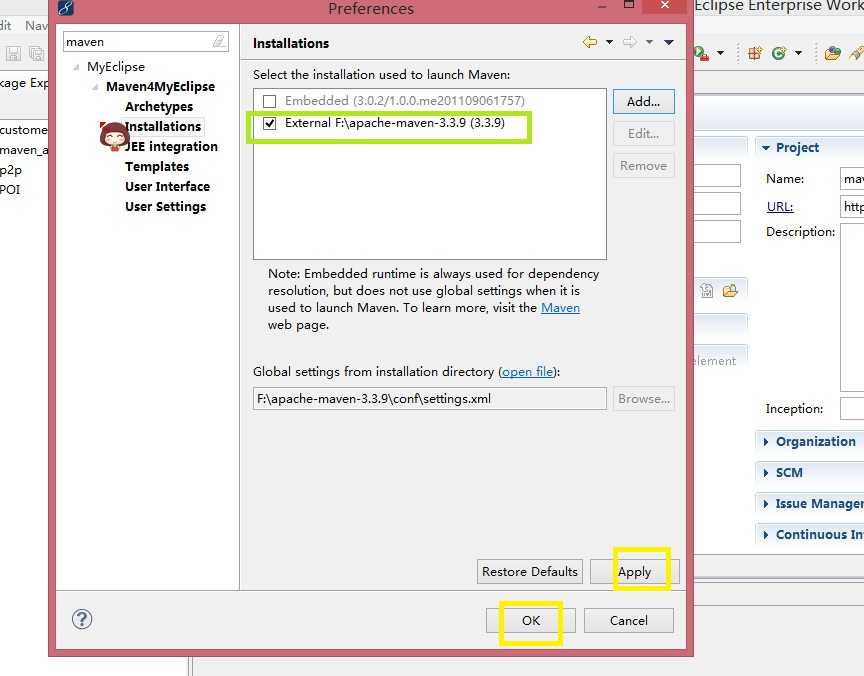The width and height of the screenshot is (864, 676).
Task: Collapse the MyEclipse tree node
Action: pos(76,67)
